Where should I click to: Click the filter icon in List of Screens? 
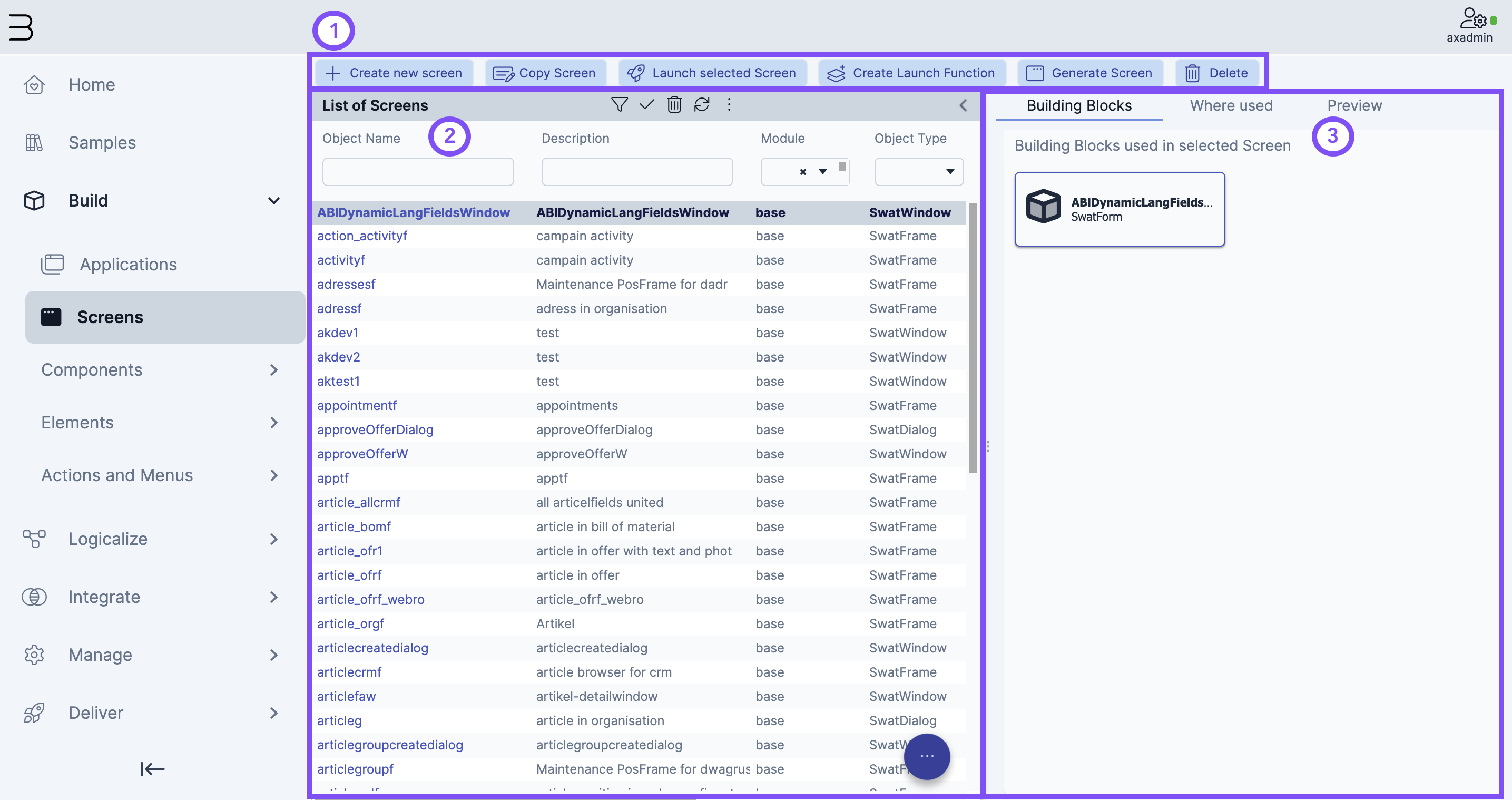(x=619, y=104)
